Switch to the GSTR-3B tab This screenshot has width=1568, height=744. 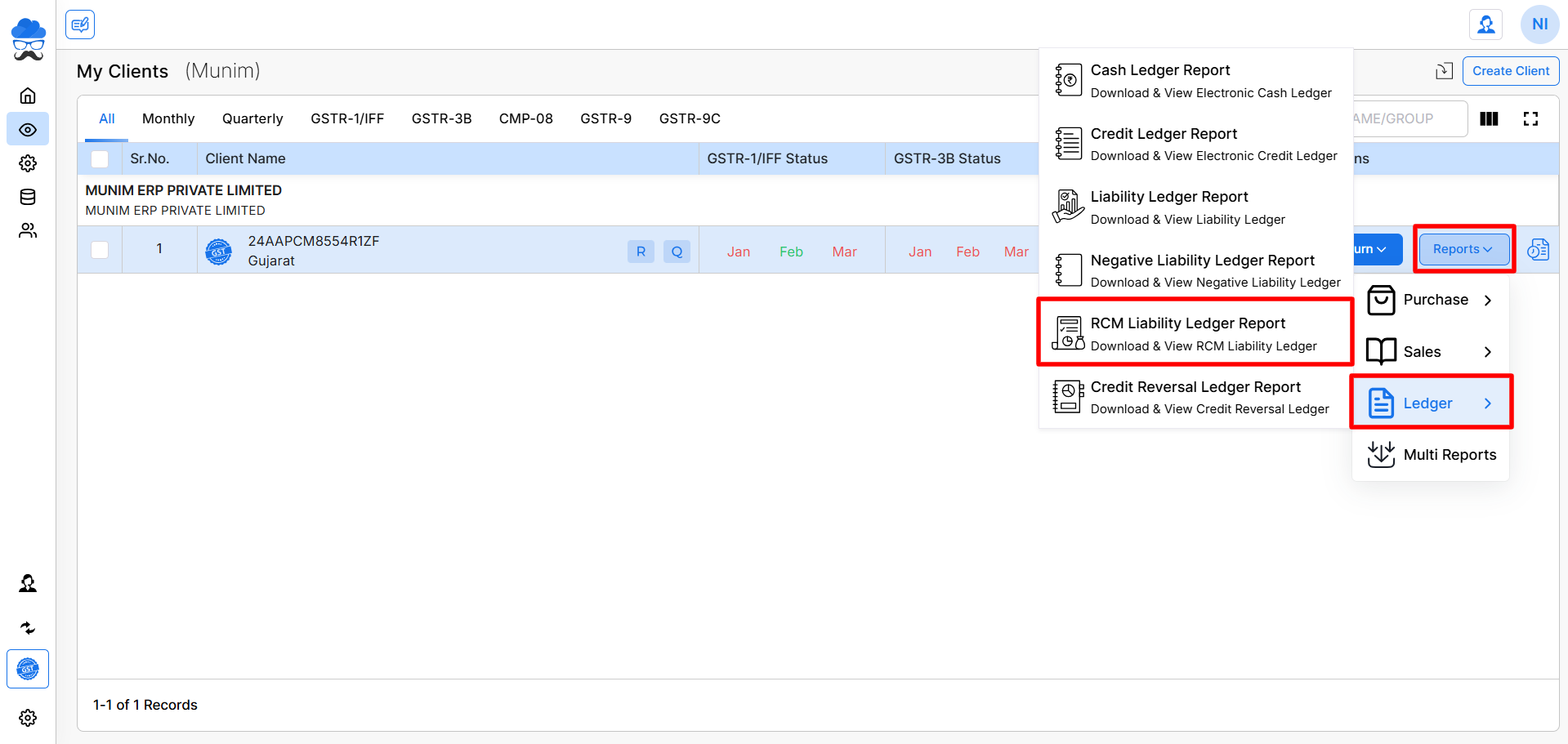(x=441, y=119)
